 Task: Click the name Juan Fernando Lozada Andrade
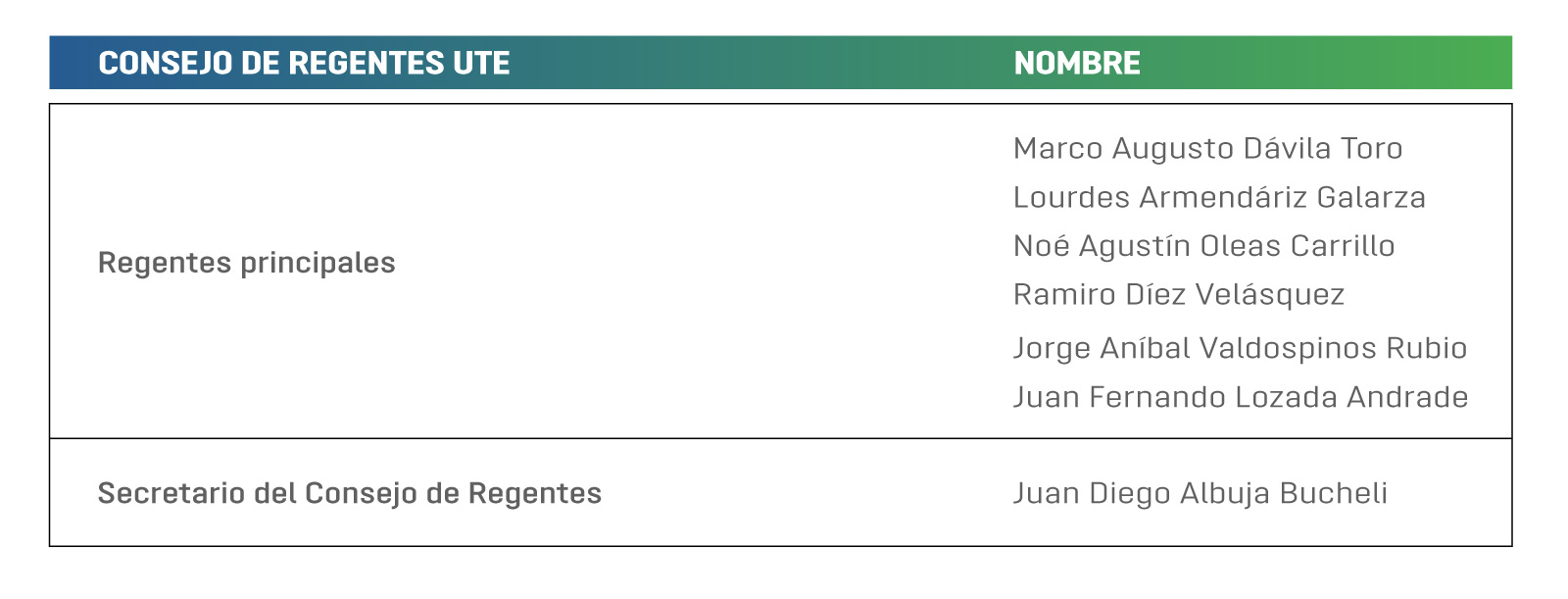(x=1240, y=397)
